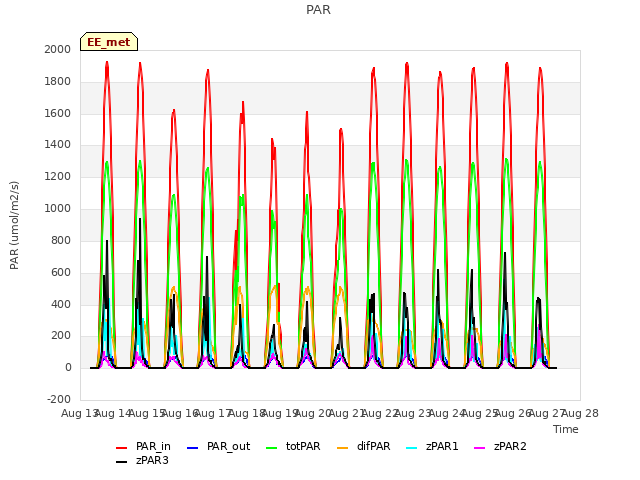Image resolution: width=640 pixels, height=480 pixels.
Task: Click the 1000 Y-axis tick value
Action: coord(58,208)
